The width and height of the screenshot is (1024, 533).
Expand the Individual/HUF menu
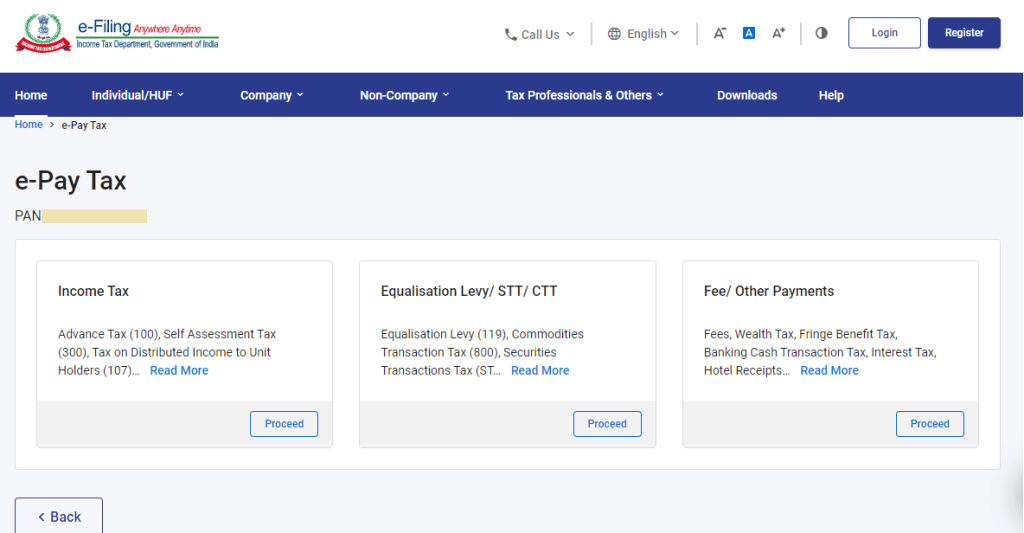click(138, 95)
